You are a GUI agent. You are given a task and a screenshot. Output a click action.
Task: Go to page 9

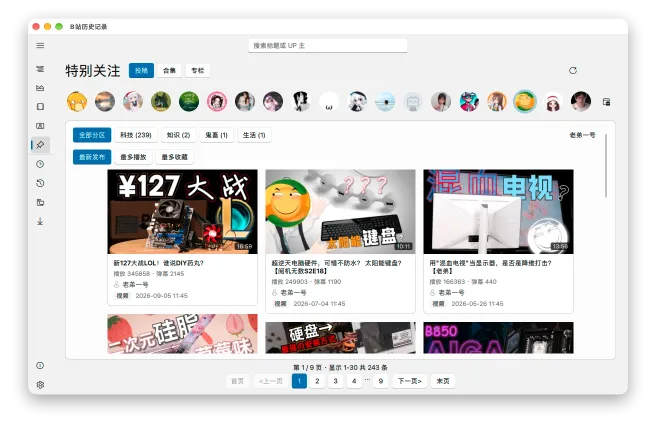click(381, 381)
